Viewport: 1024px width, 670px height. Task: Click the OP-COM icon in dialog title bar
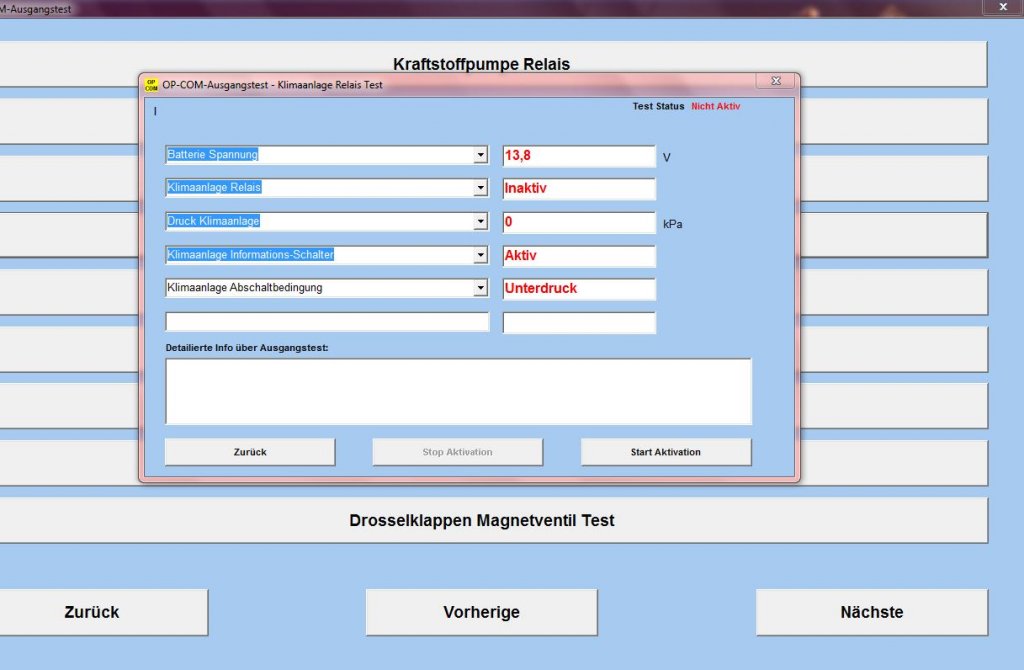(151, 85)
